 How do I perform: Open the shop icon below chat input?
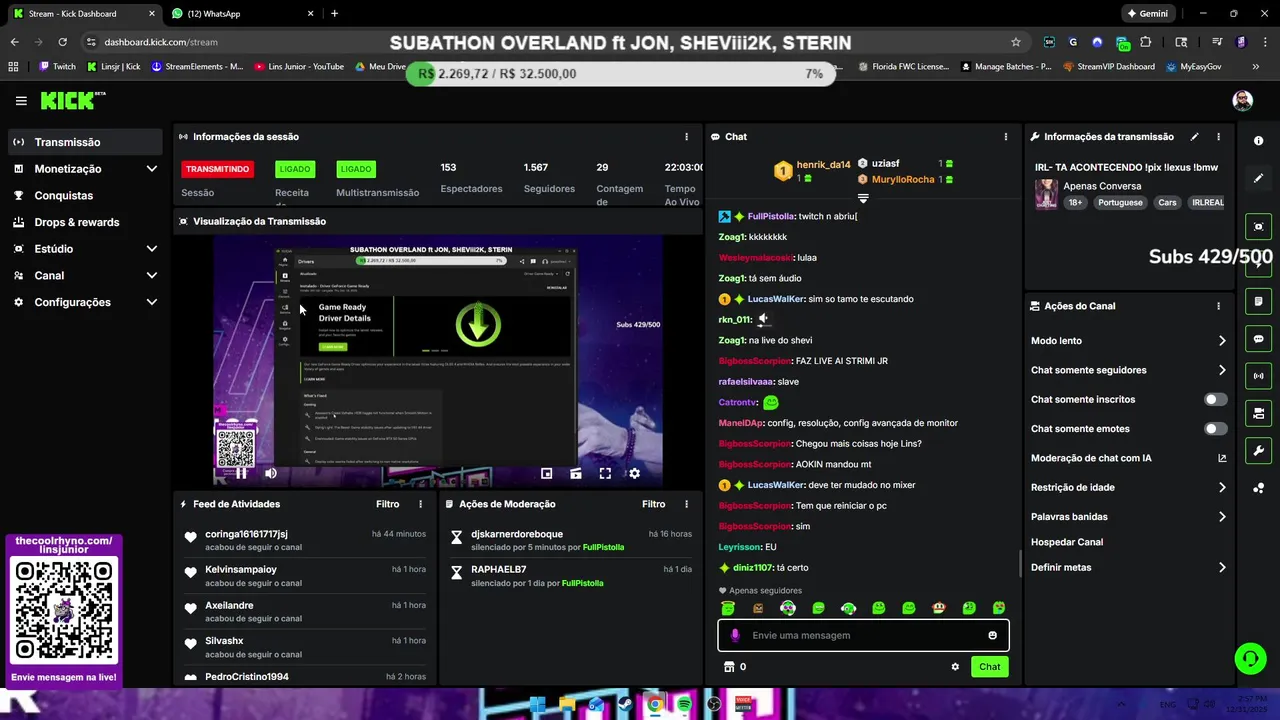tap(729, 667)
